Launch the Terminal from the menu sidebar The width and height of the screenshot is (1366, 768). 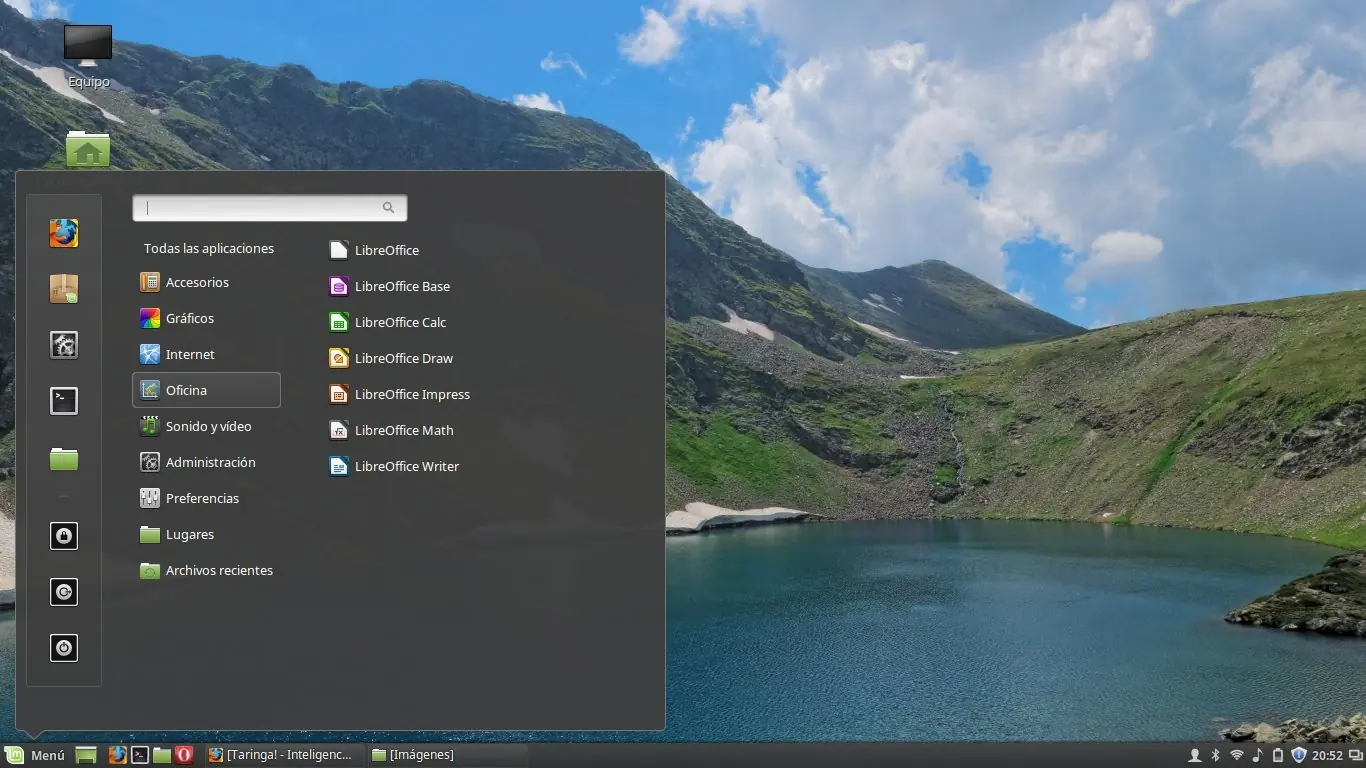pyautogui.click(x=63, y=400)
